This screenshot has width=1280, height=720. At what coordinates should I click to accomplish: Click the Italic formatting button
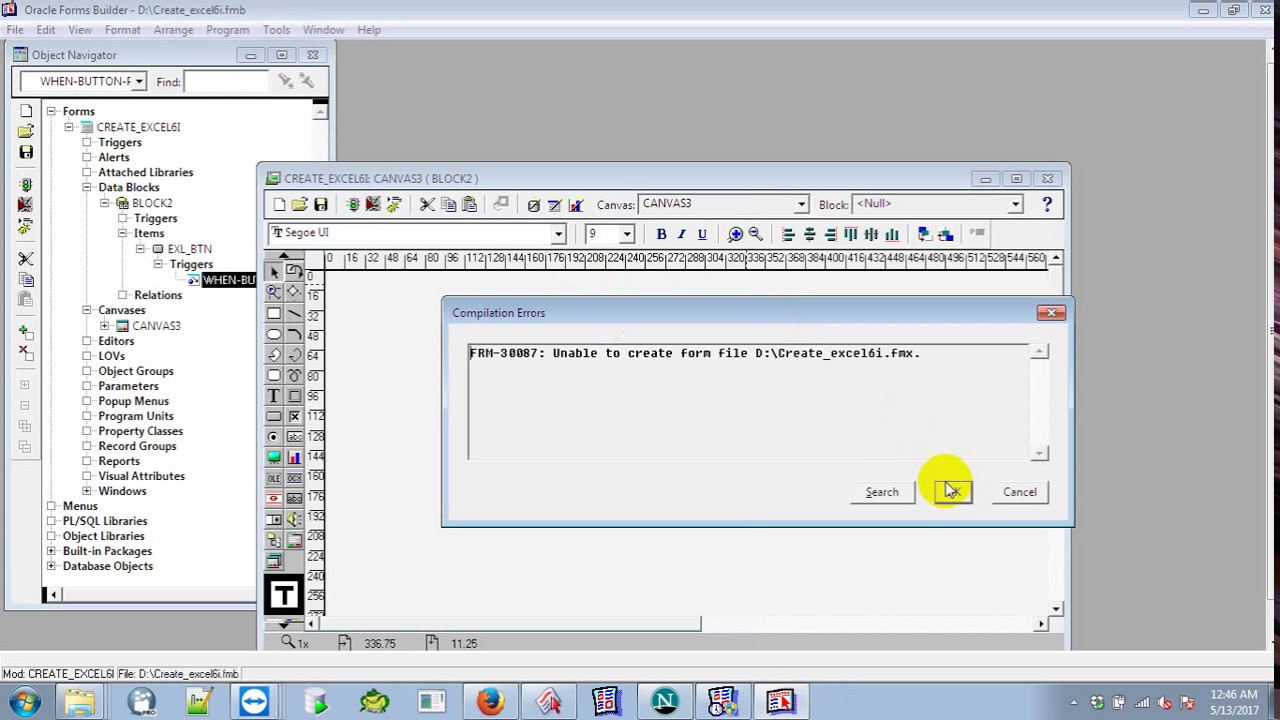click(x=681, y=234)
